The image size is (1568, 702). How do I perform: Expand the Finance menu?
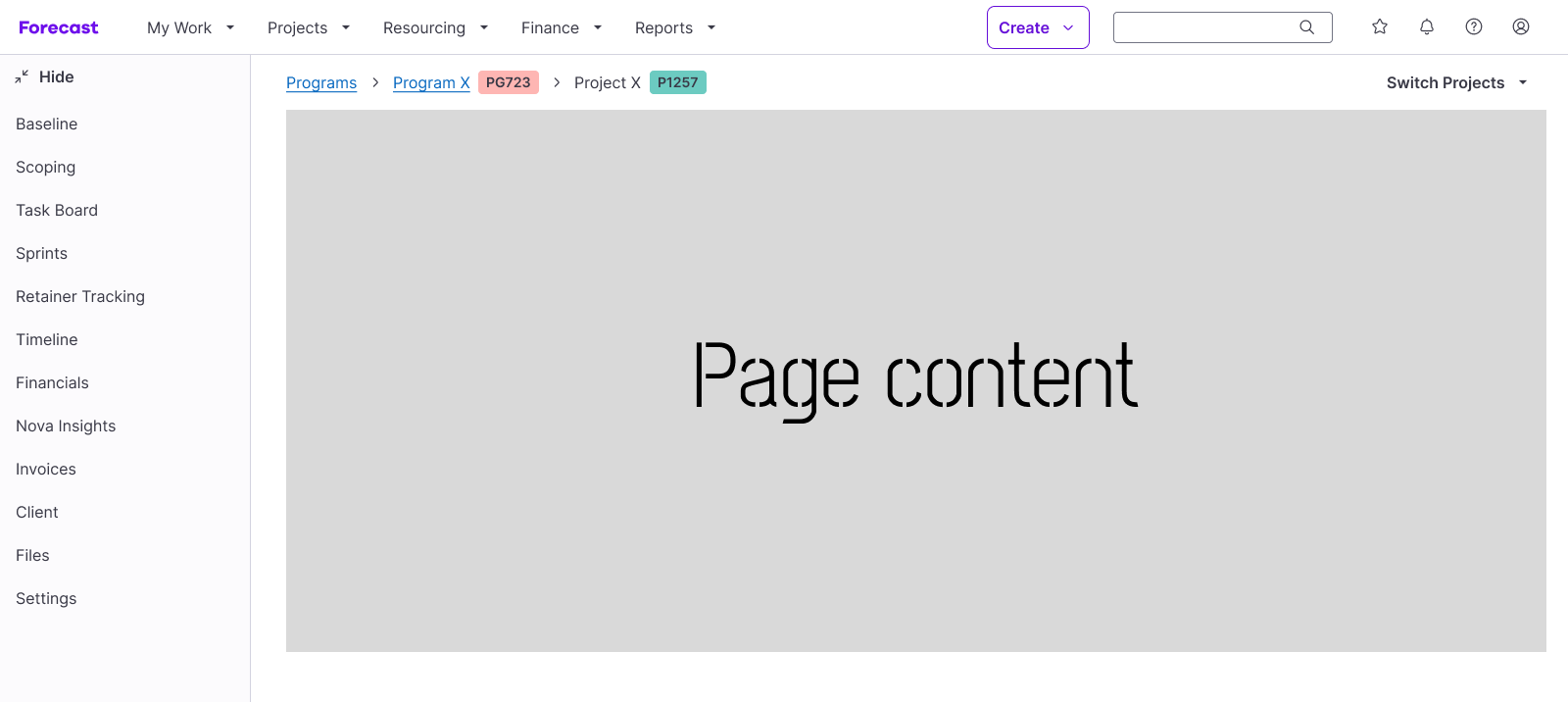tap(562, 27)
